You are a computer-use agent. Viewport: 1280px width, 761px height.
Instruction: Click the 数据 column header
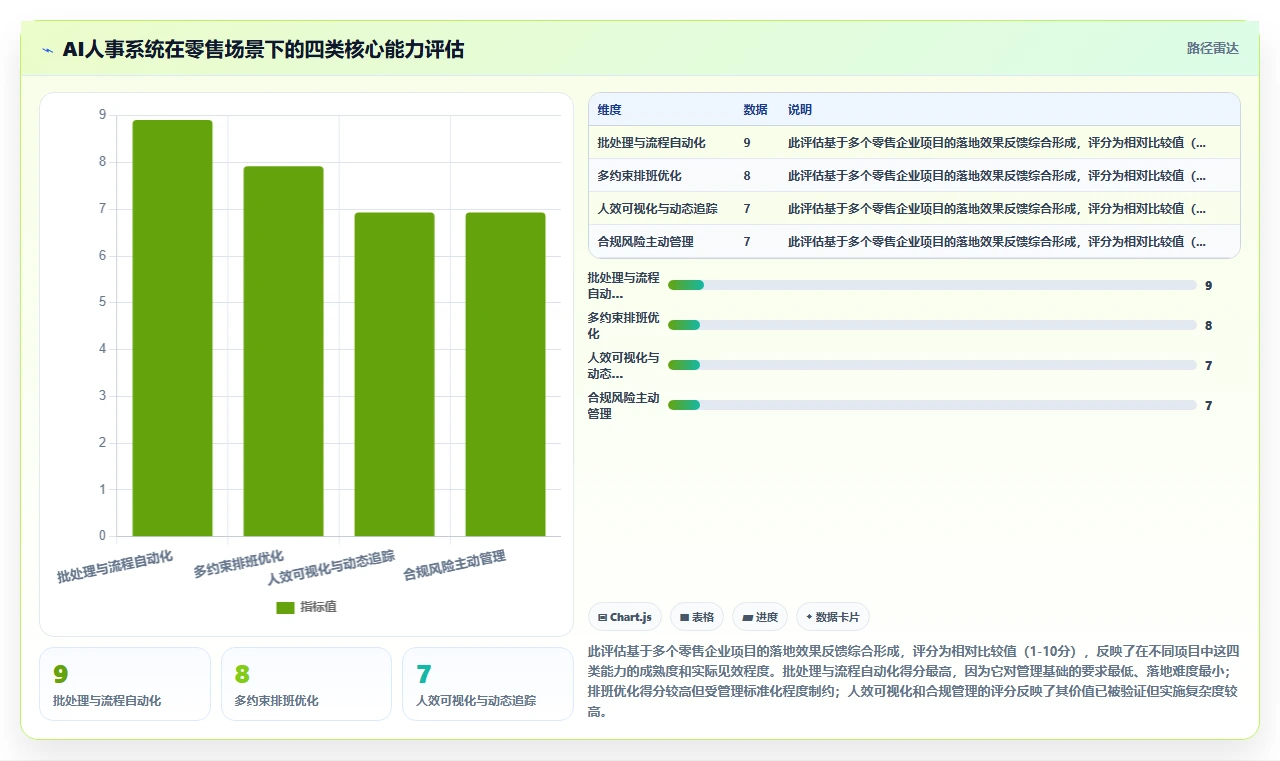pos(755,110)
